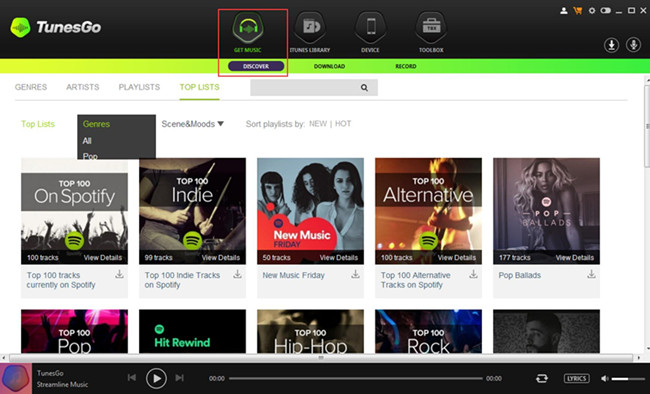Screen dimensions: 650x394
Task: Skip to next track
Action: tap(179, 377)
